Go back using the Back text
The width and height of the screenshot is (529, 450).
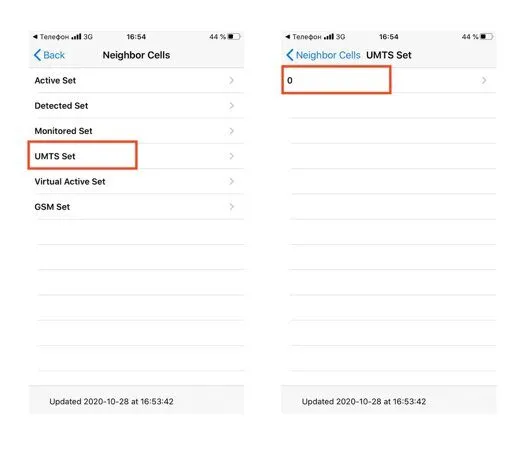coord(54,55)
